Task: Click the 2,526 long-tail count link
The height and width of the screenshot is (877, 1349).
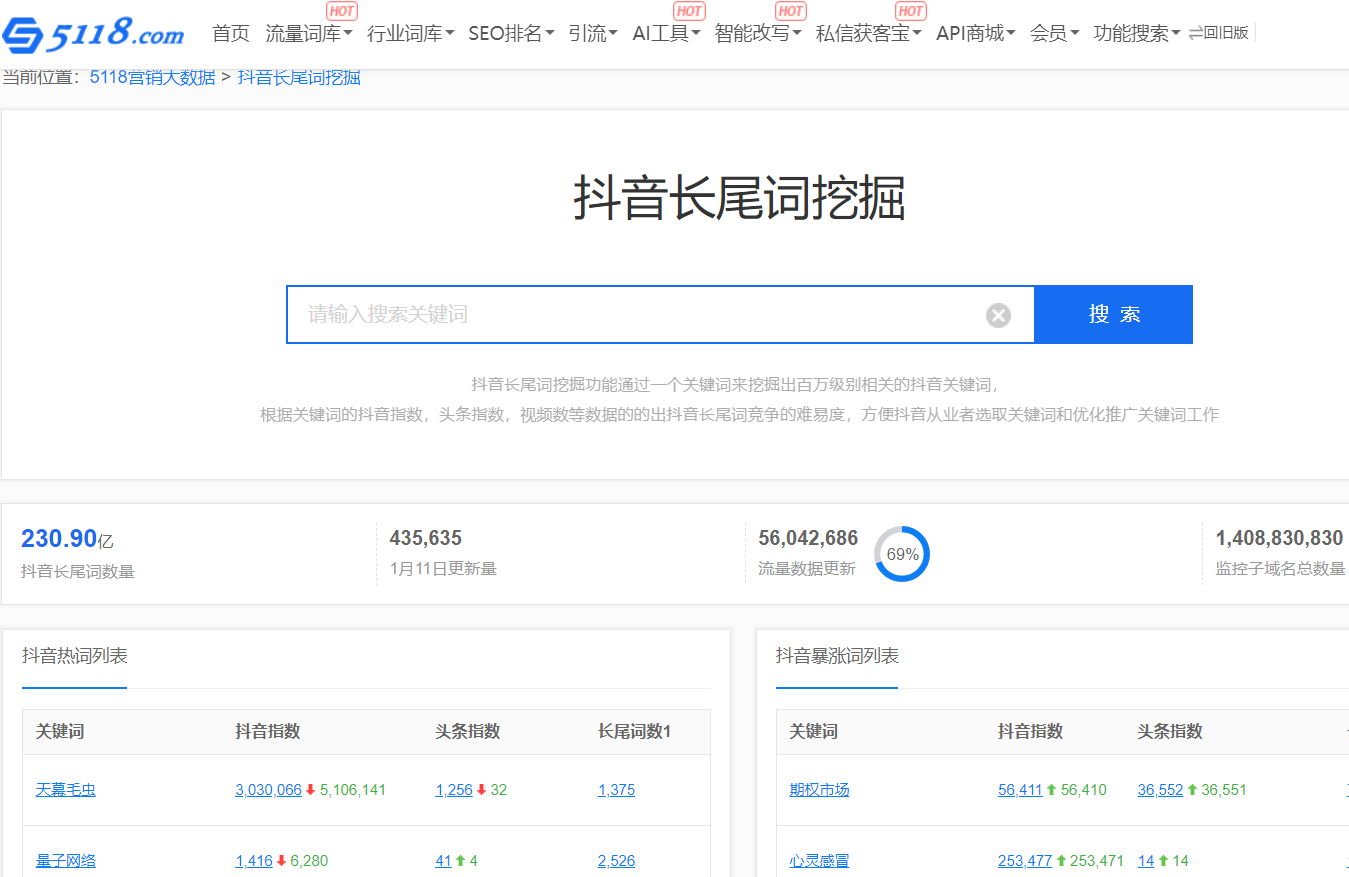Action: point(616,861)
